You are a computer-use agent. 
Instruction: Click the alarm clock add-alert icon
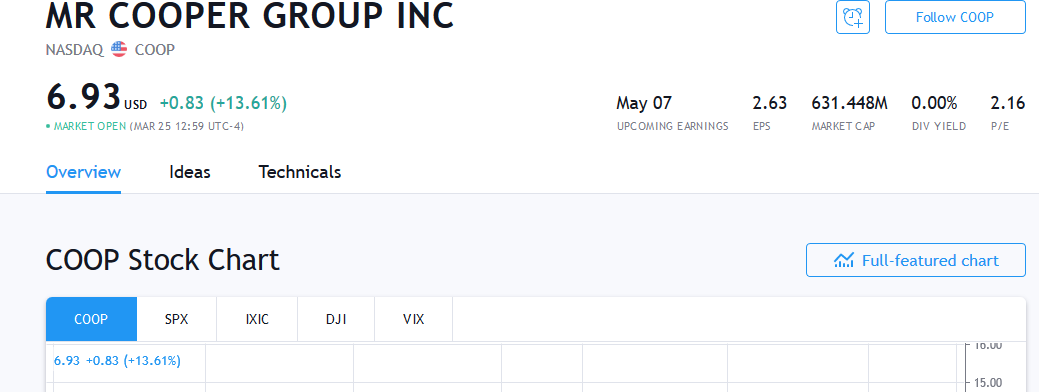(852, 17)
